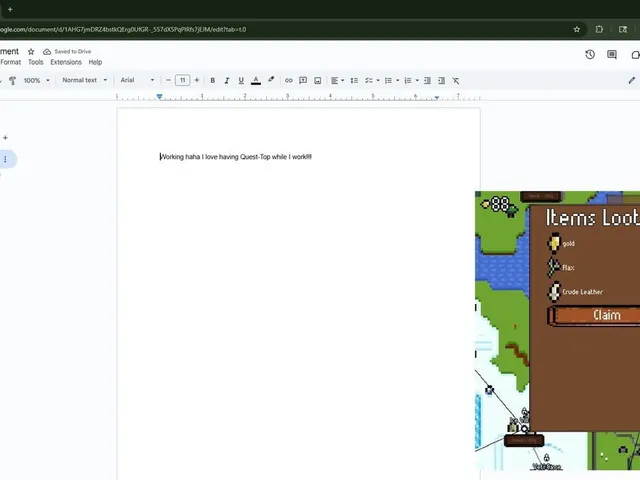640x480 pixels.
Task: Open the browser media control icon
Action: (x=623, y=29)
